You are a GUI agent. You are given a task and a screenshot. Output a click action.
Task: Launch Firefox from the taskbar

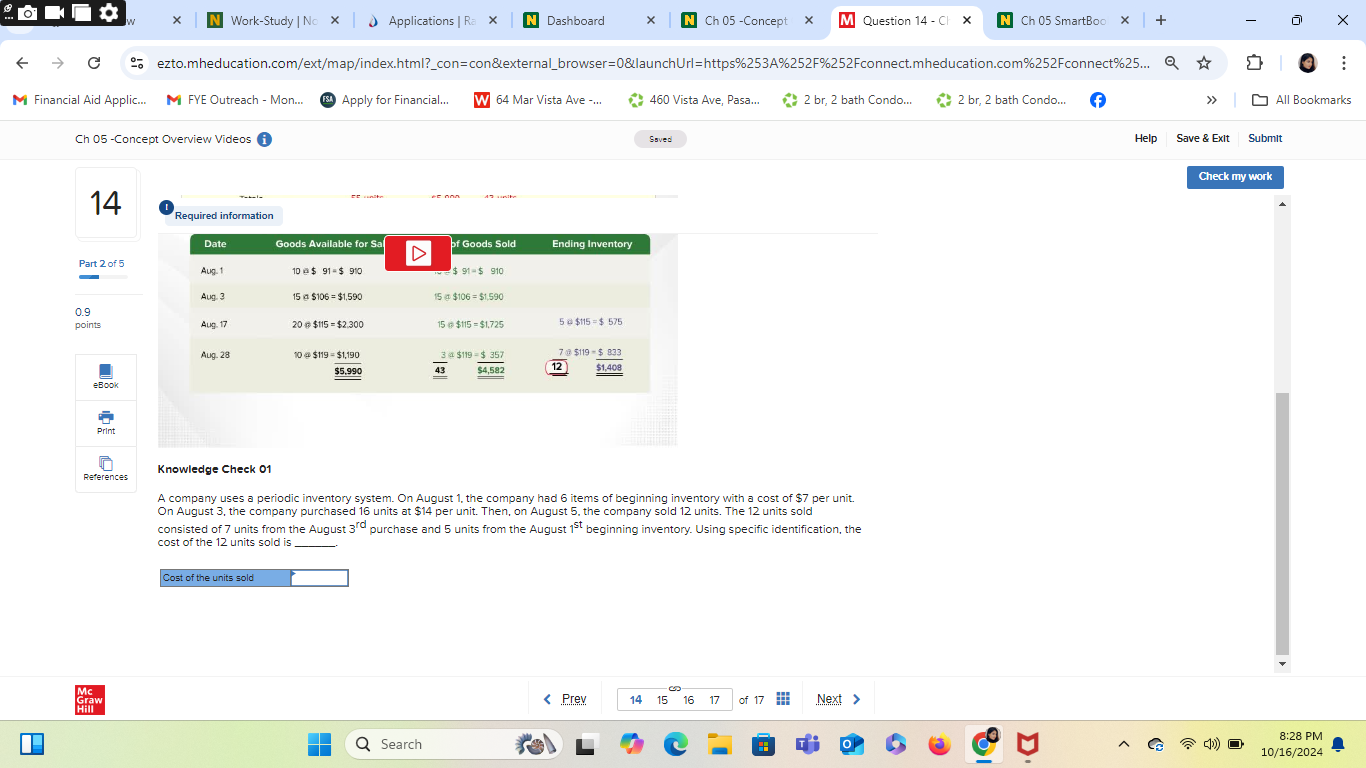pos(939,744)
